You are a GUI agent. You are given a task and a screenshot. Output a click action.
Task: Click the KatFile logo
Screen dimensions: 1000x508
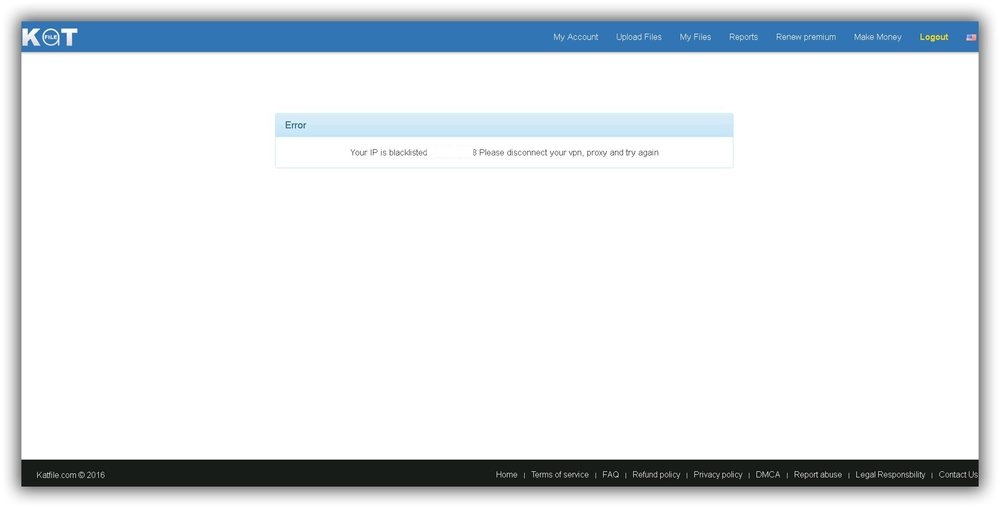click(50, 37)
